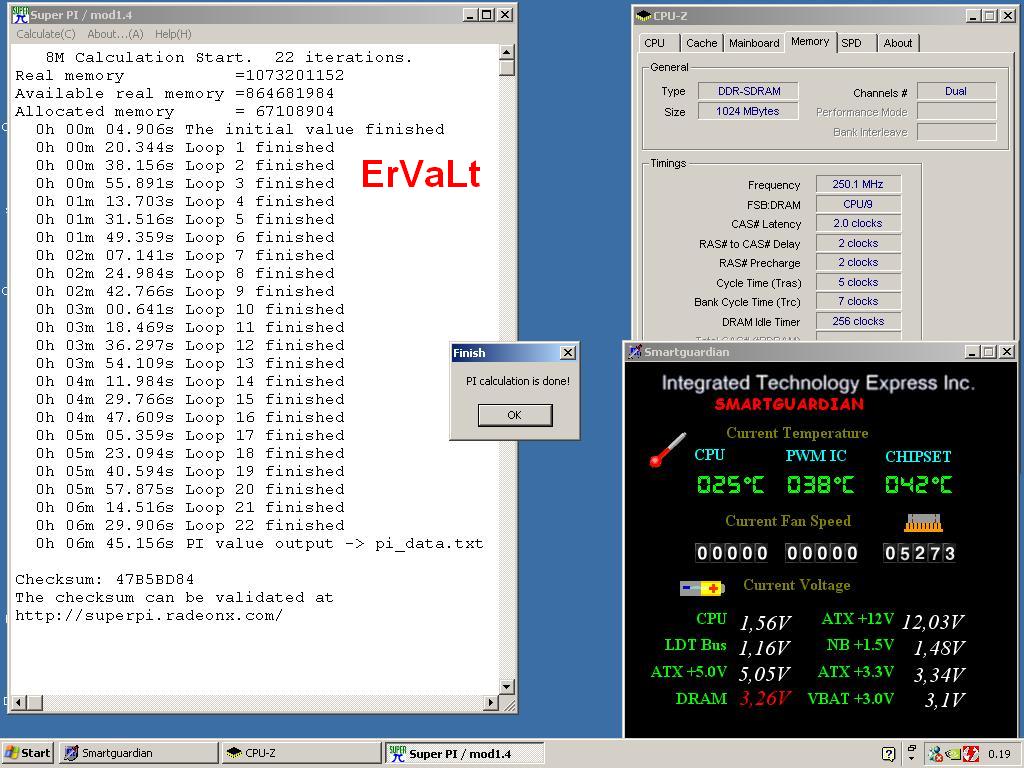Close the Finish dialog with X
This screenshot has height=768, width=1024.
pos(567,353)
